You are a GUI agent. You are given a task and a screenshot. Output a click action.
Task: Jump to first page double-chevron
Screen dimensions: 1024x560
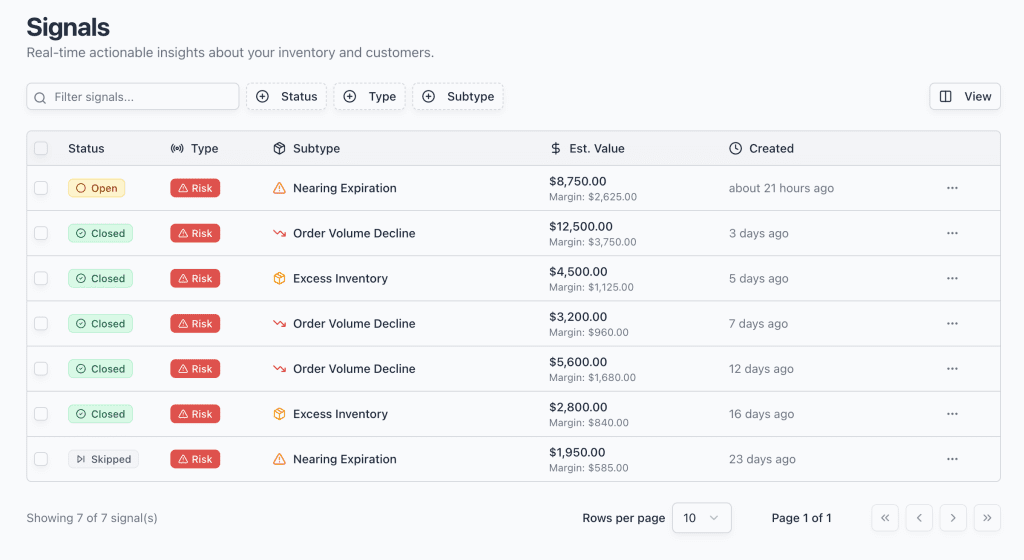click(x=885, y=518)
